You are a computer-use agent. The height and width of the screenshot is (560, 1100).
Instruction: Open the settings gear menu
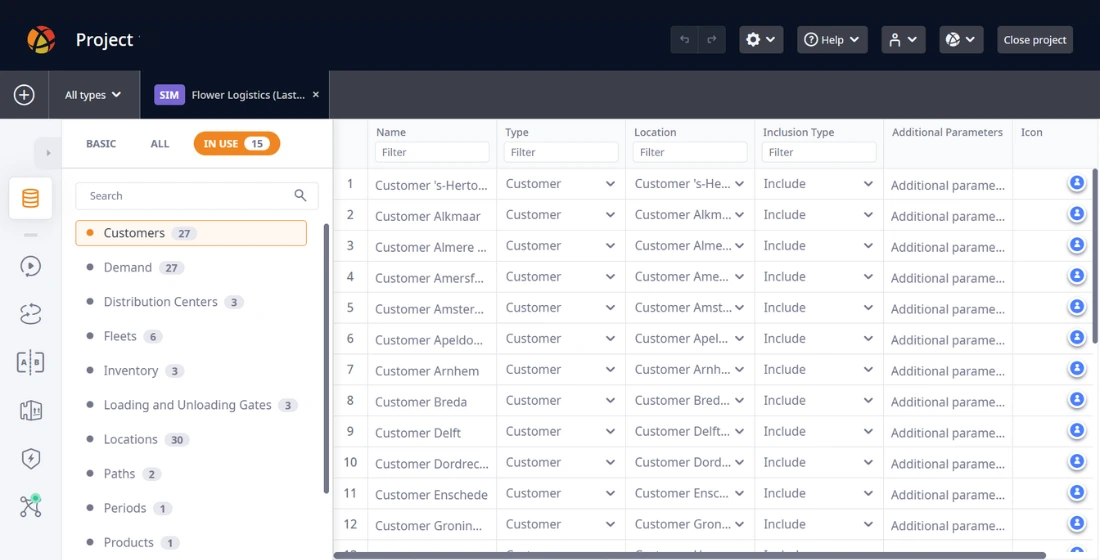point(761,40)
